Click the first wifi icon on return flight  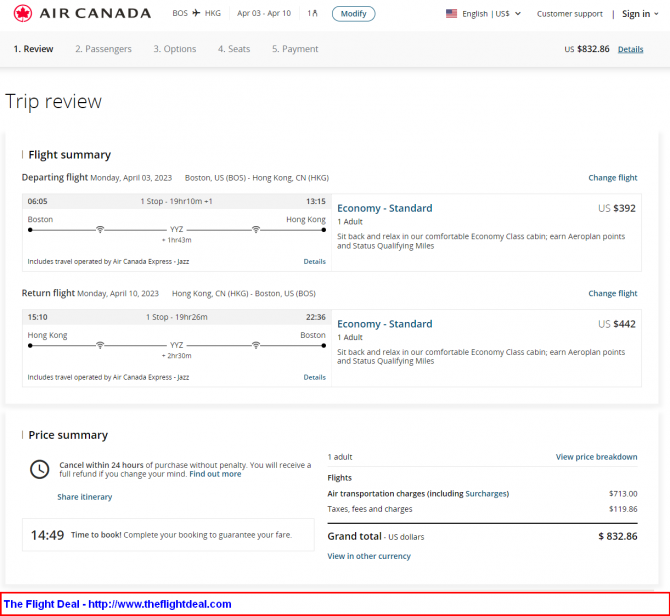pyautogui.click(x=100, y=345)
